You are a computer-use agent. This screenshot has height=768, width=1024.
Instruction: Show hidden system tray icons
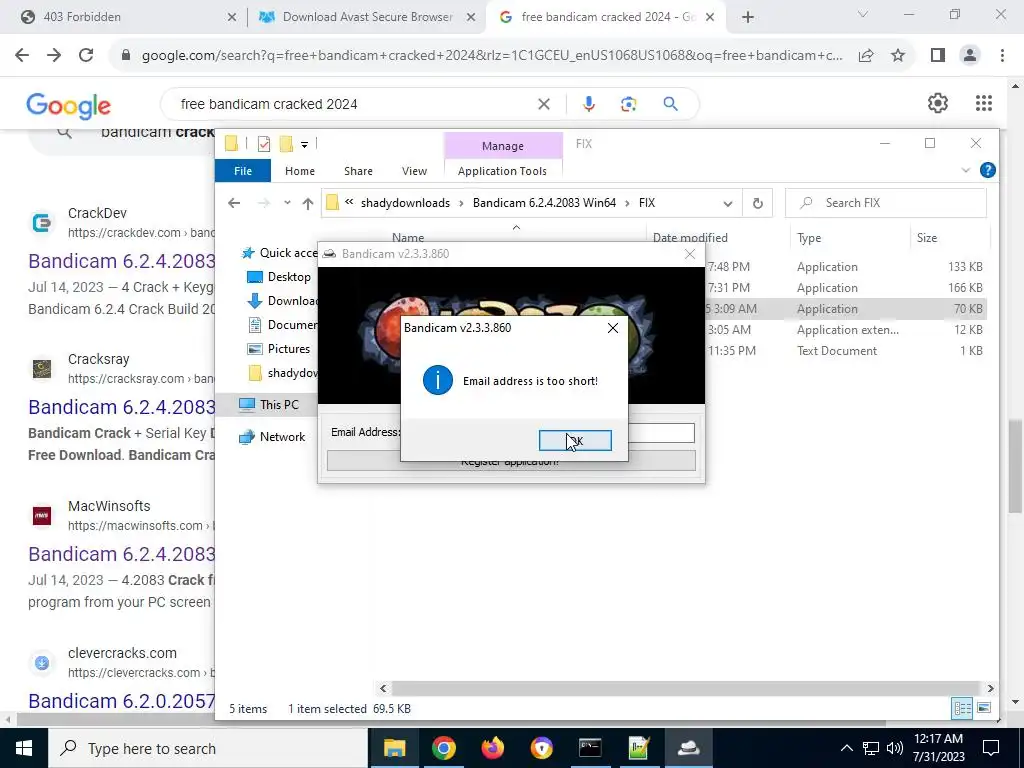coord(846,748)
